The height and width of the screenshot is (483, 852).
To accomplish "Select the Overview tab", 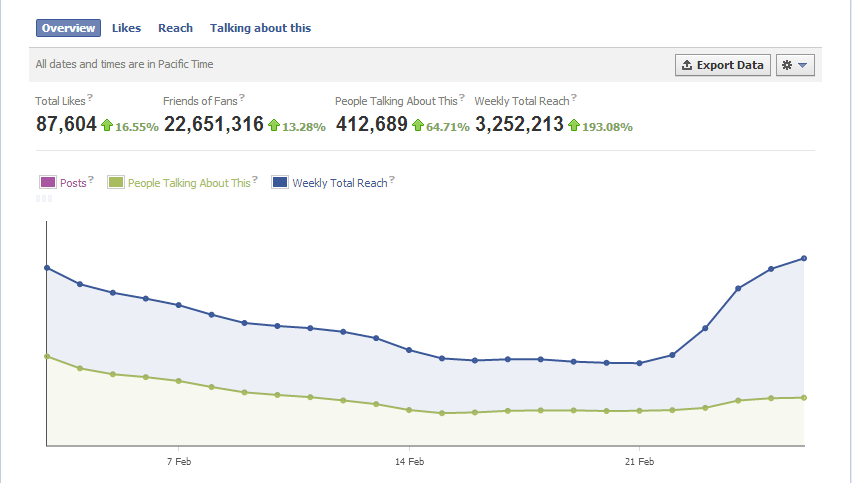I will pos(68,28).
